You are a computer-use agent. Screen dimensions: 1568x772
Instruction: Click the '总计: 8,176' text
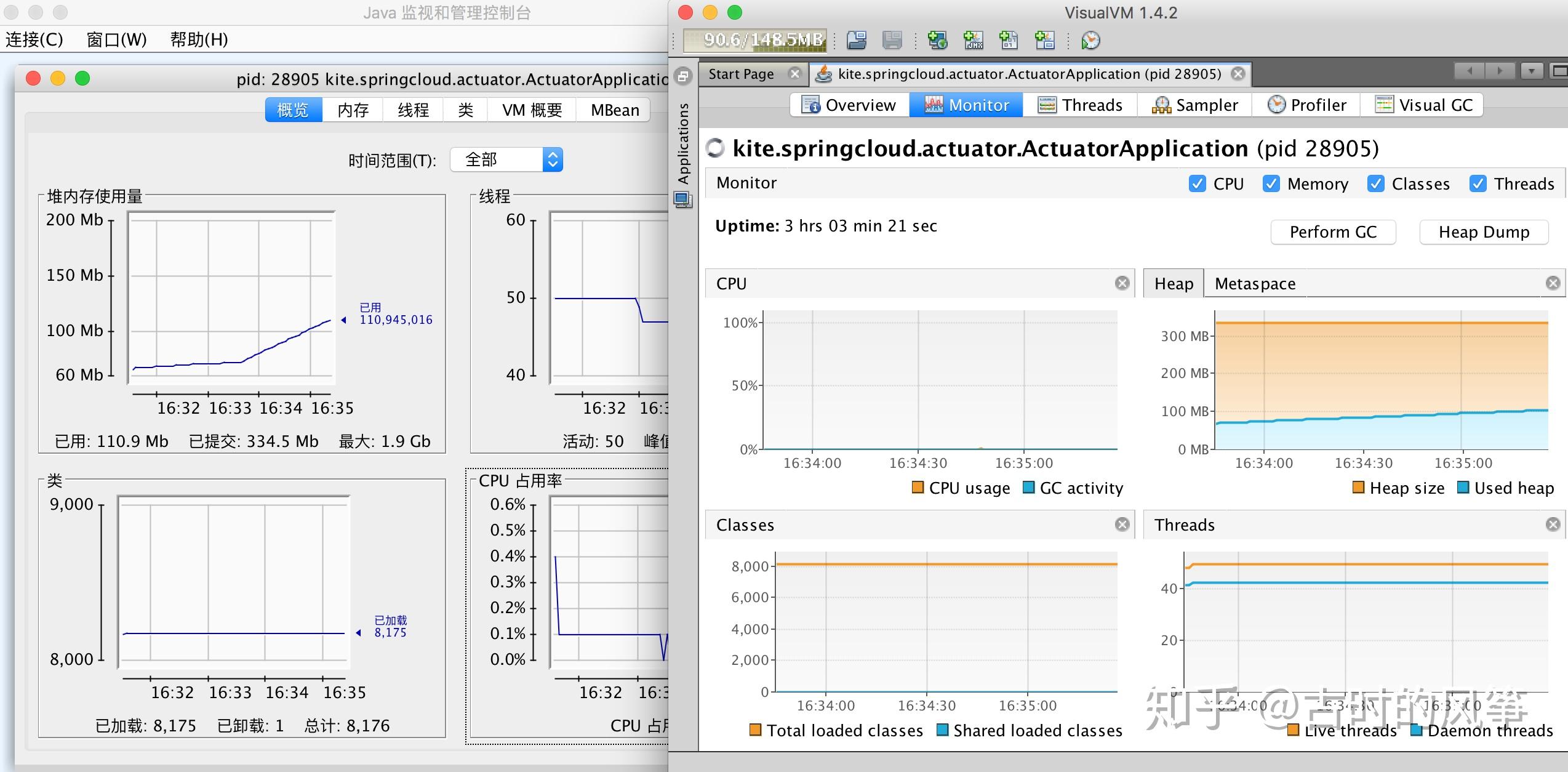click(347, 726)
